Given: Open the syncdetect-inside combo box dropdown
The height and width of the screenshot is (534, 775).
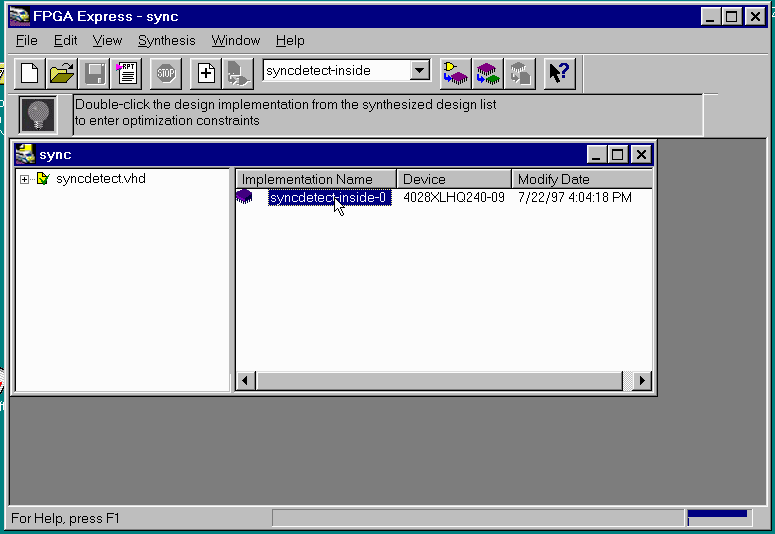Looking at the screenshot, I should [420, 71].
